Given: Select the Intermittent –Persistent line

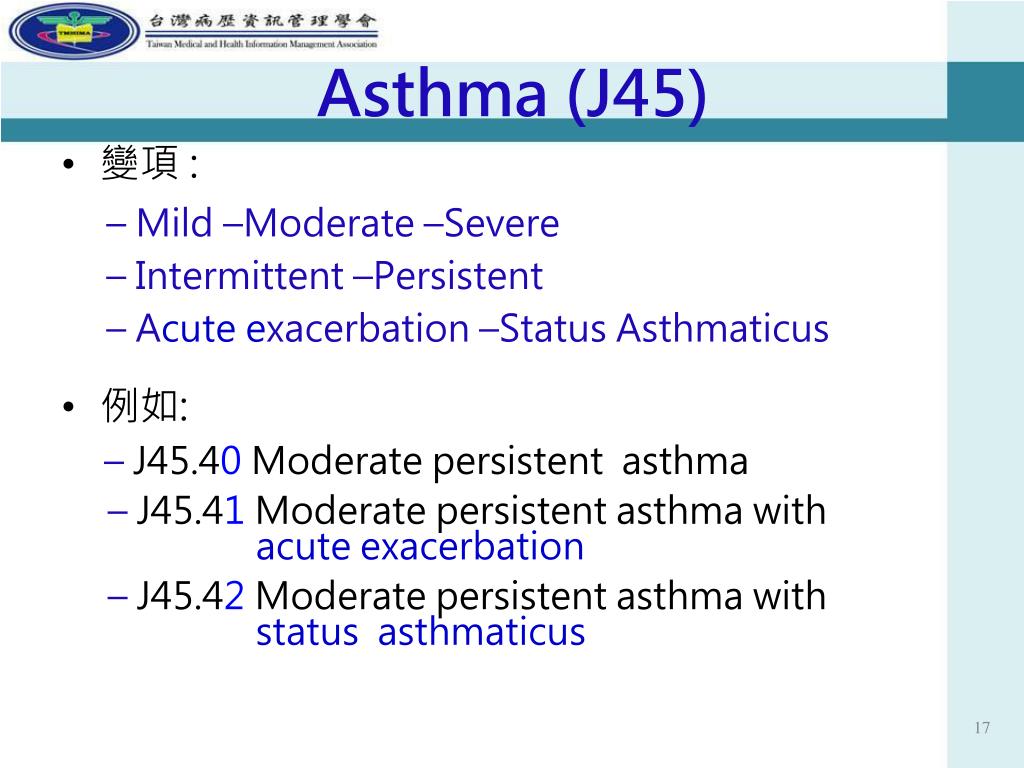Looking at the screenshot, I should tap(324, 276).
